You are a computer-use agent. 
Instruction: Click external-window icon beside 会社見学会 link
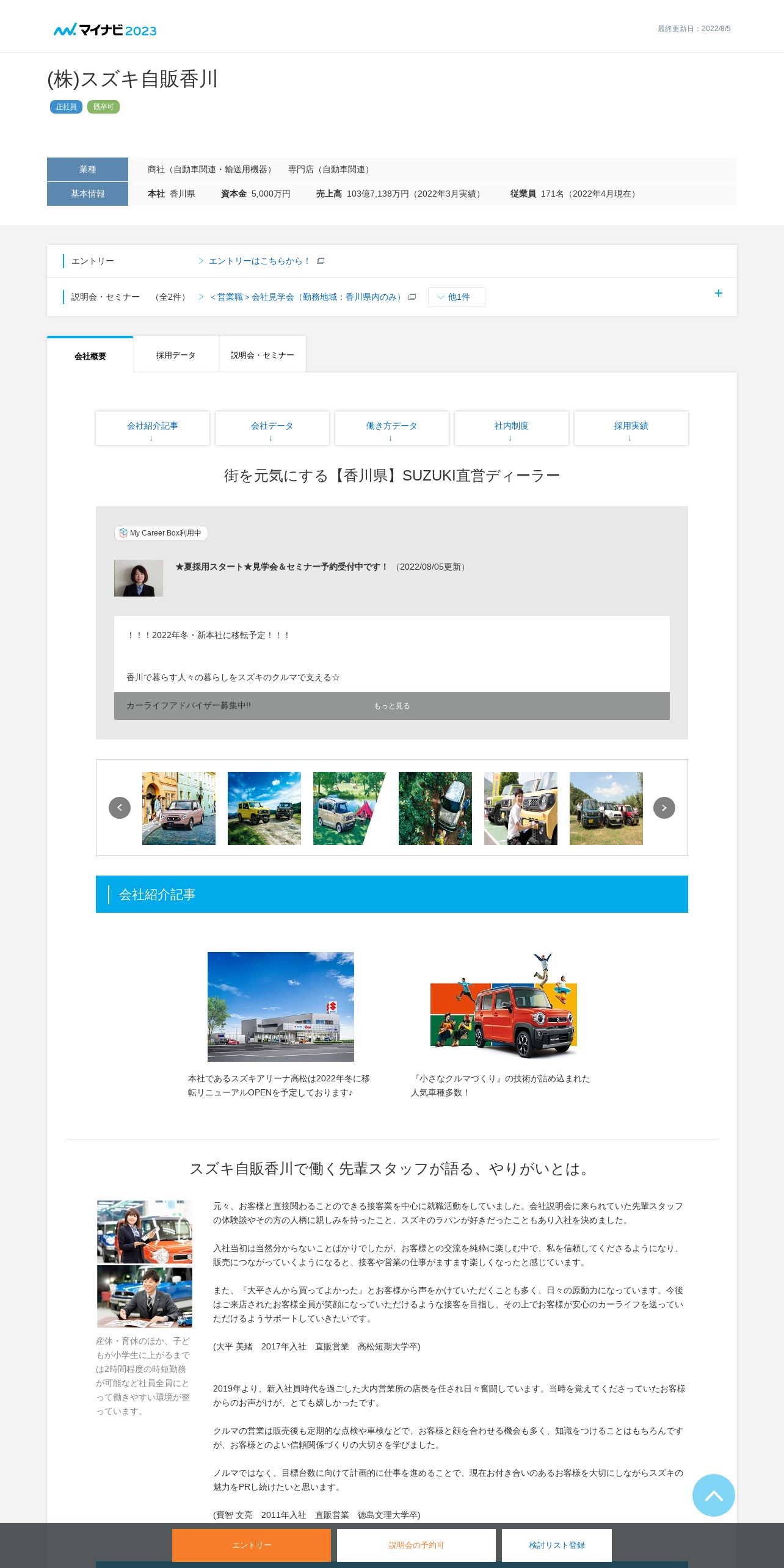click(412, 297)
